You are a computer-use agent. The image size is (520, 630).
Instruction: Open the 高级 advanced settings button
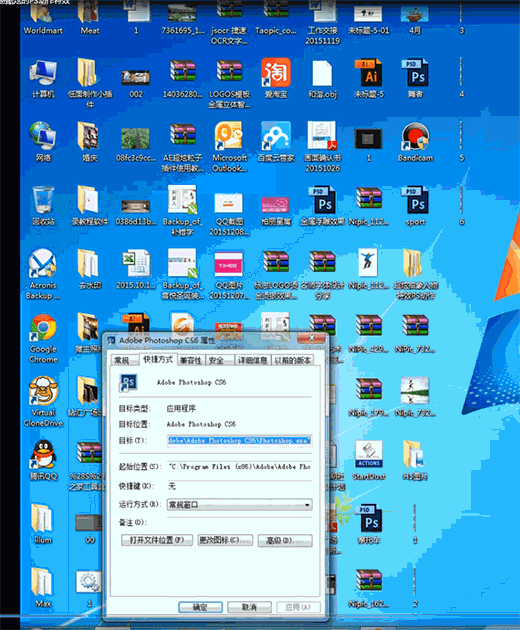coord(285,540)
